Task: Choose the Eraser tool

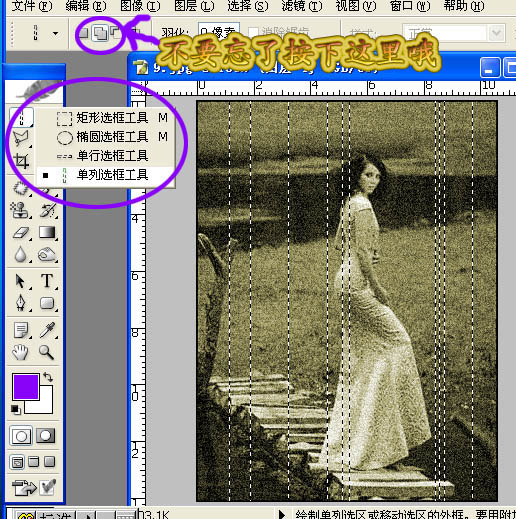Action: pyautogui.click(x=21, y=233)
